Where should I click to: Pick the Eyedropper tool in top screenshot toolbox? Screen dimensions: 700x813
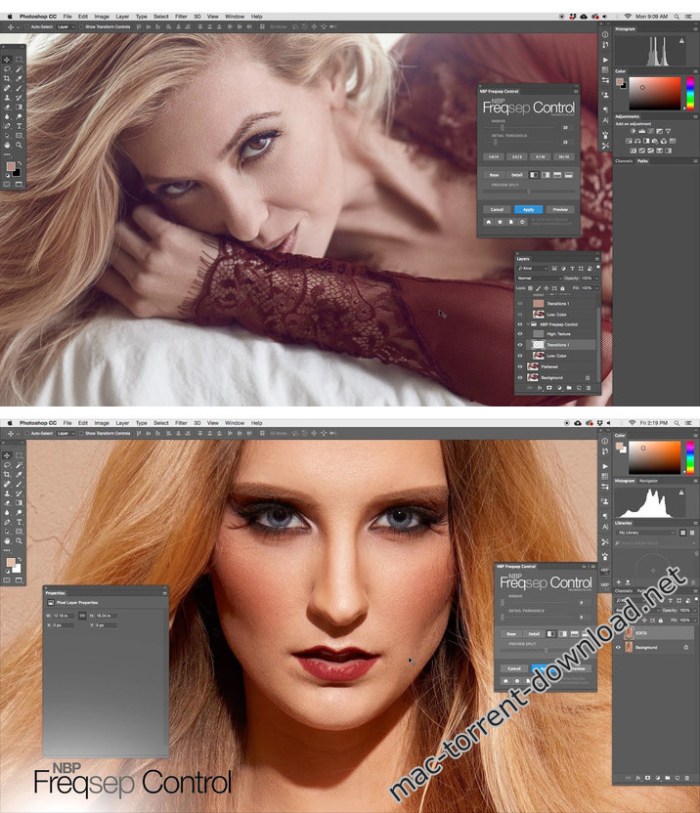point(19,78)
